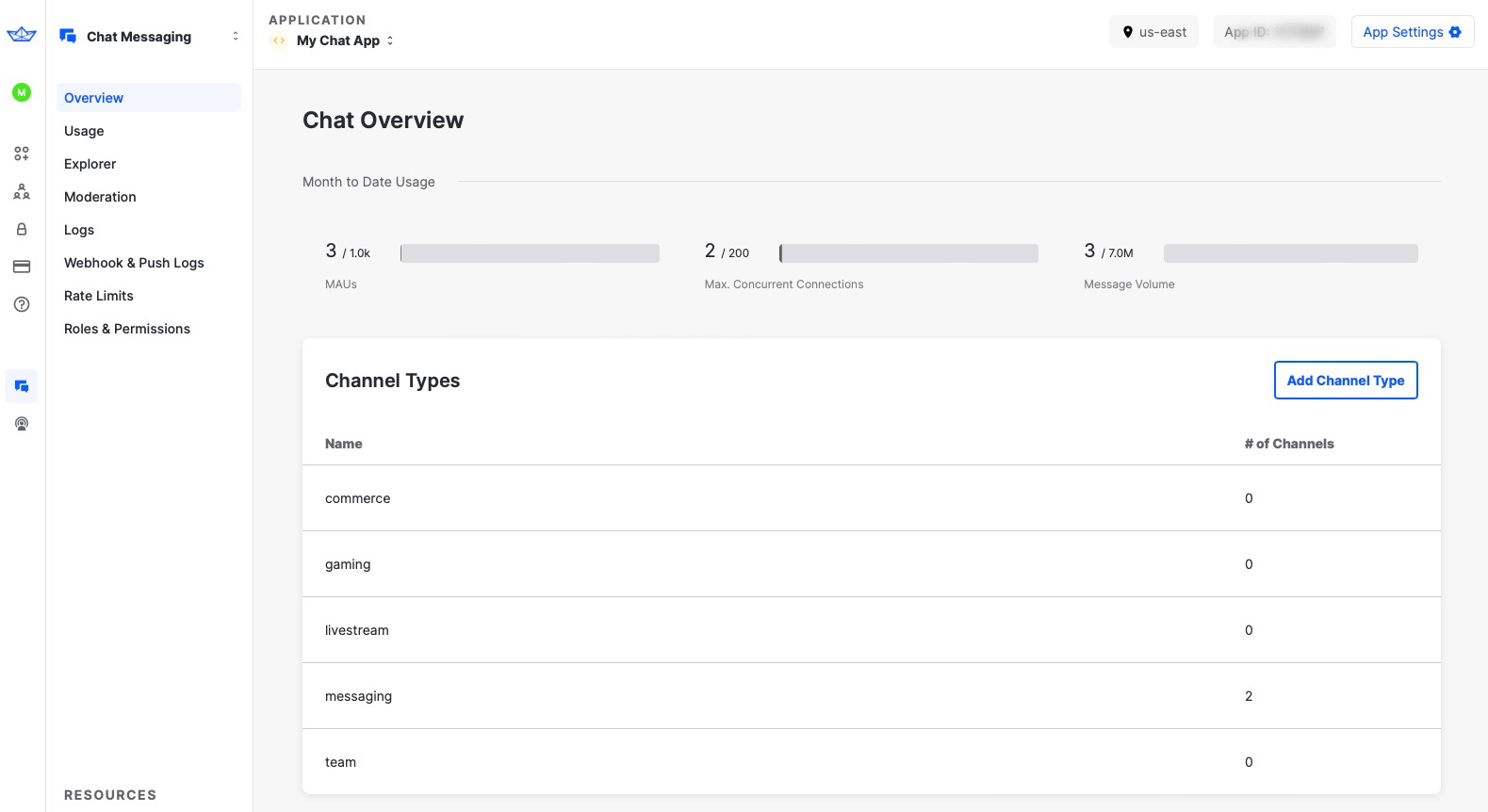Click the # of Channels column header

pos(1289,444)
